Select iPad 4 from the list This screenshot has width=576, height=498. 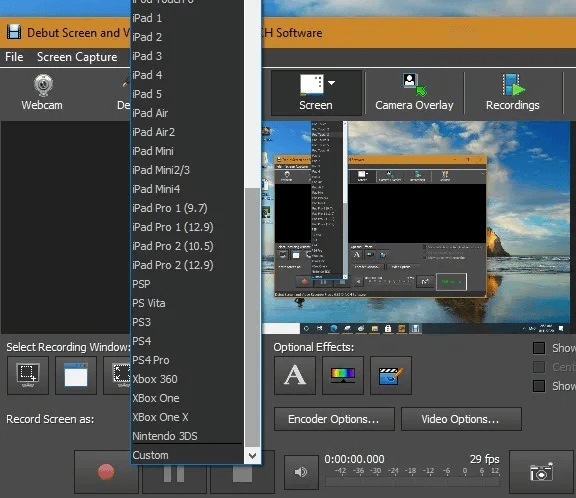[187, 75]
